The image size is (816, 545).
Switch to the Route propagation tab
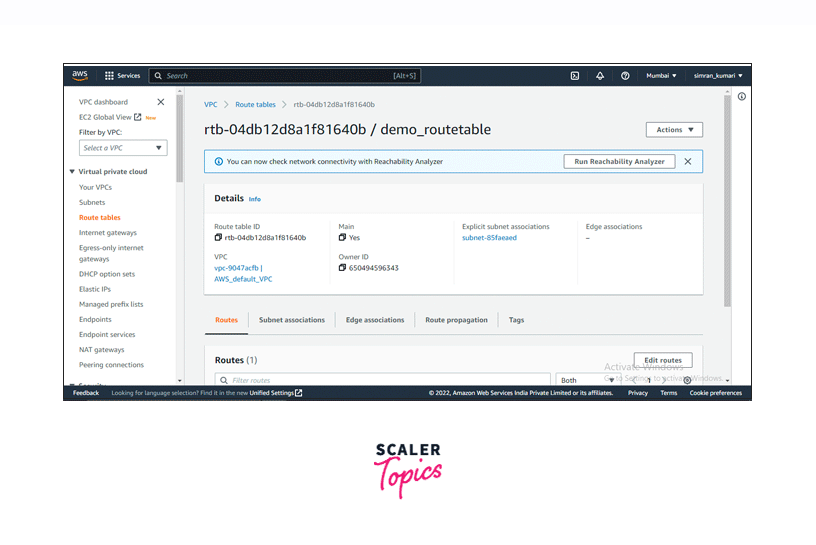(456, 320)
